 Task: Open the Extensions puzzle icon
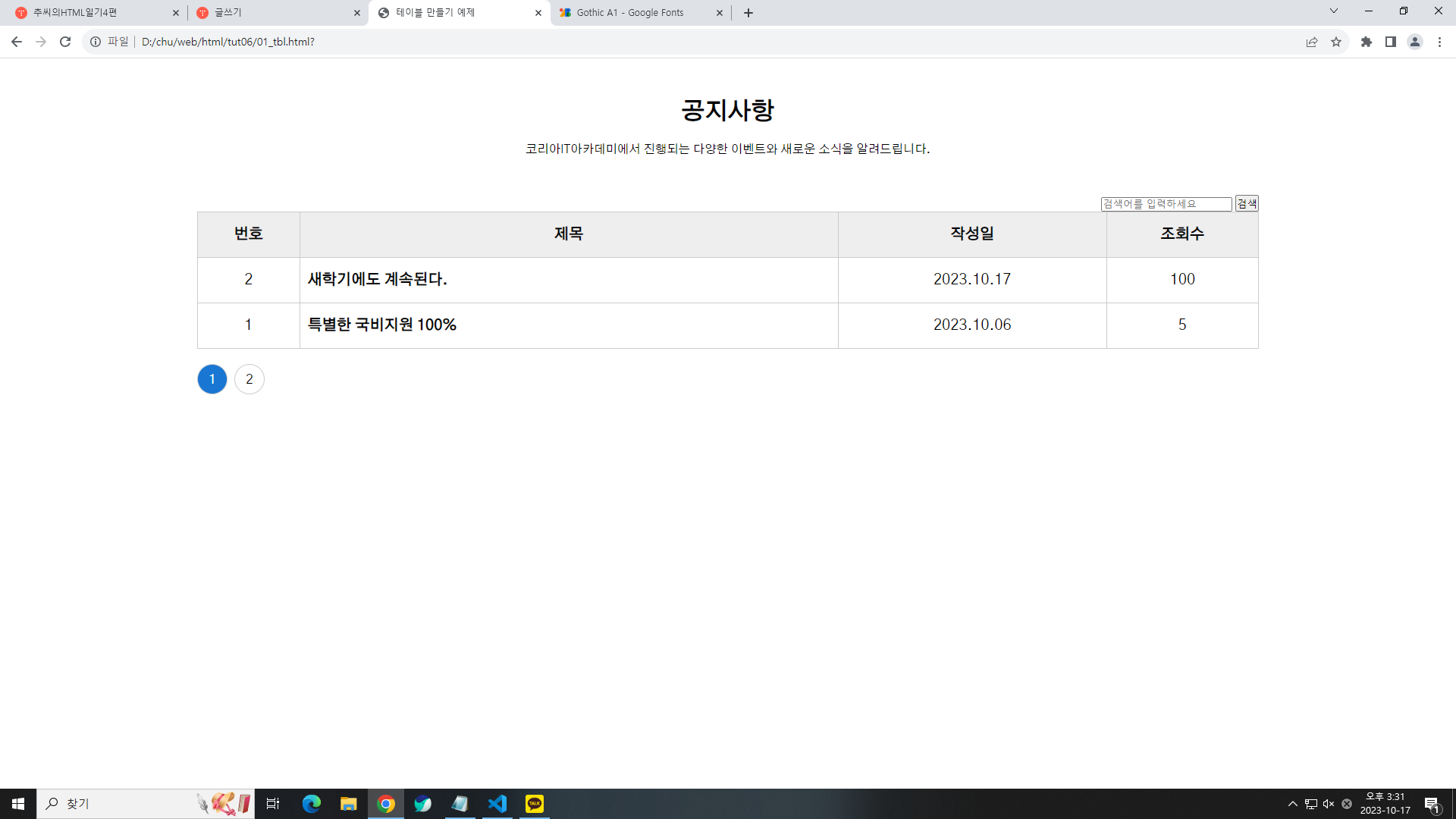1367,42
